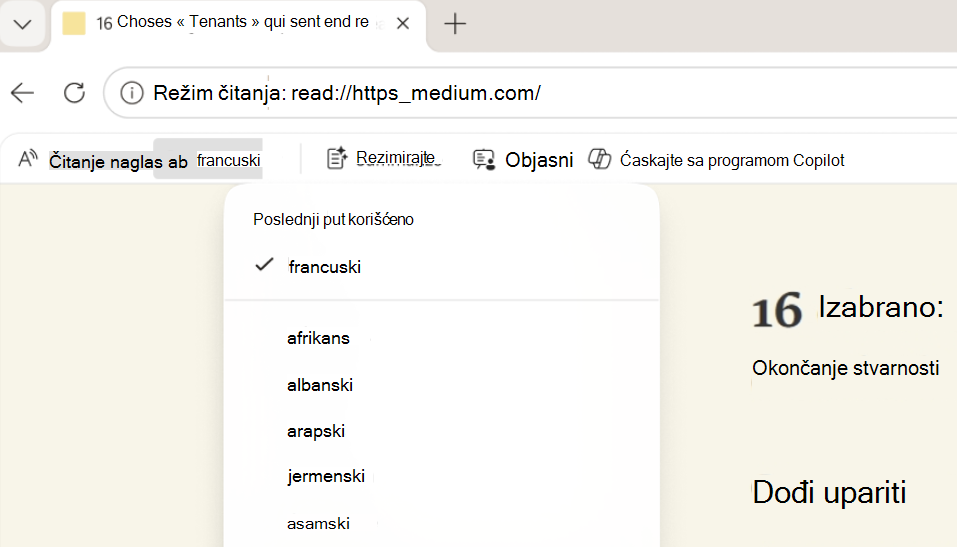This screenshot has height=547, width=957.
Task: Click the Read aloud (Čitanje naglas) icon
Action: tap(28, 159)
